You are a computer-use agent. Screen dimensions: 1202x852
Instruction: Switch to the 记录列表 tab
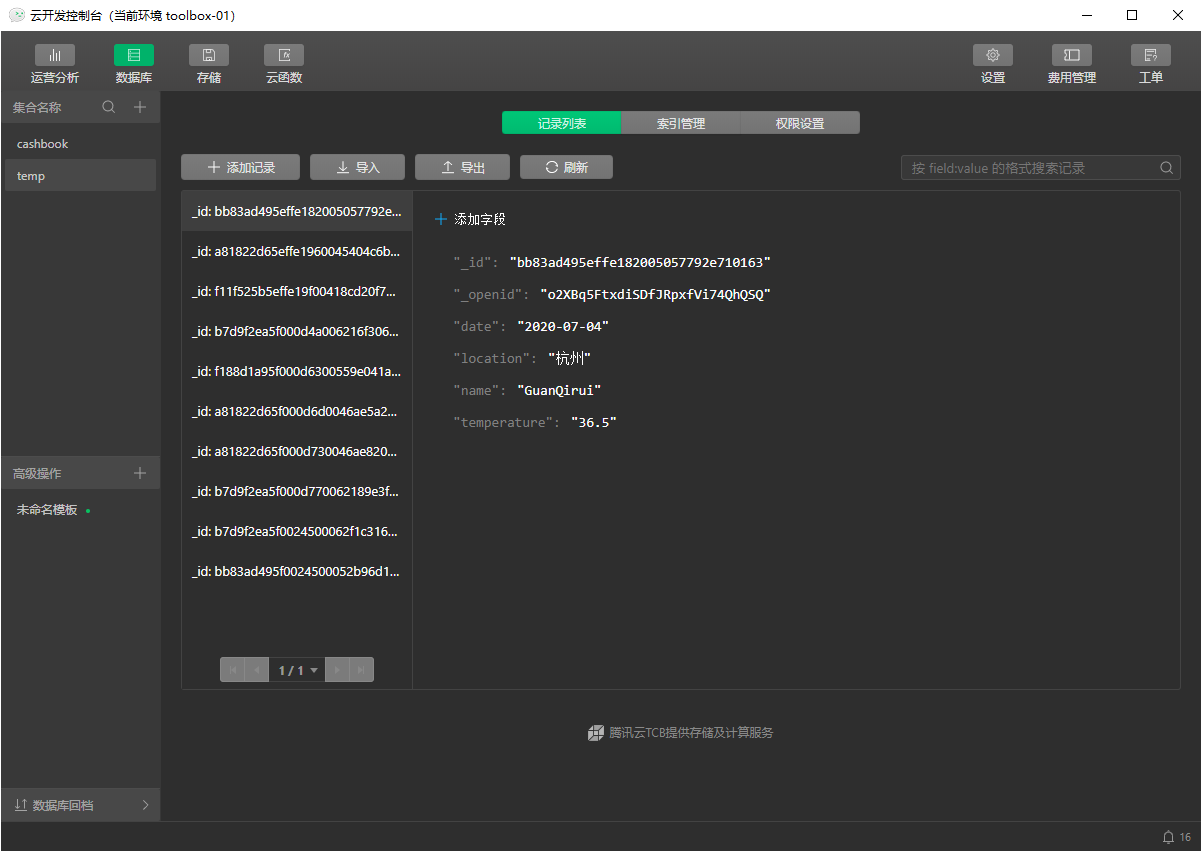click(x=562, y=123)
